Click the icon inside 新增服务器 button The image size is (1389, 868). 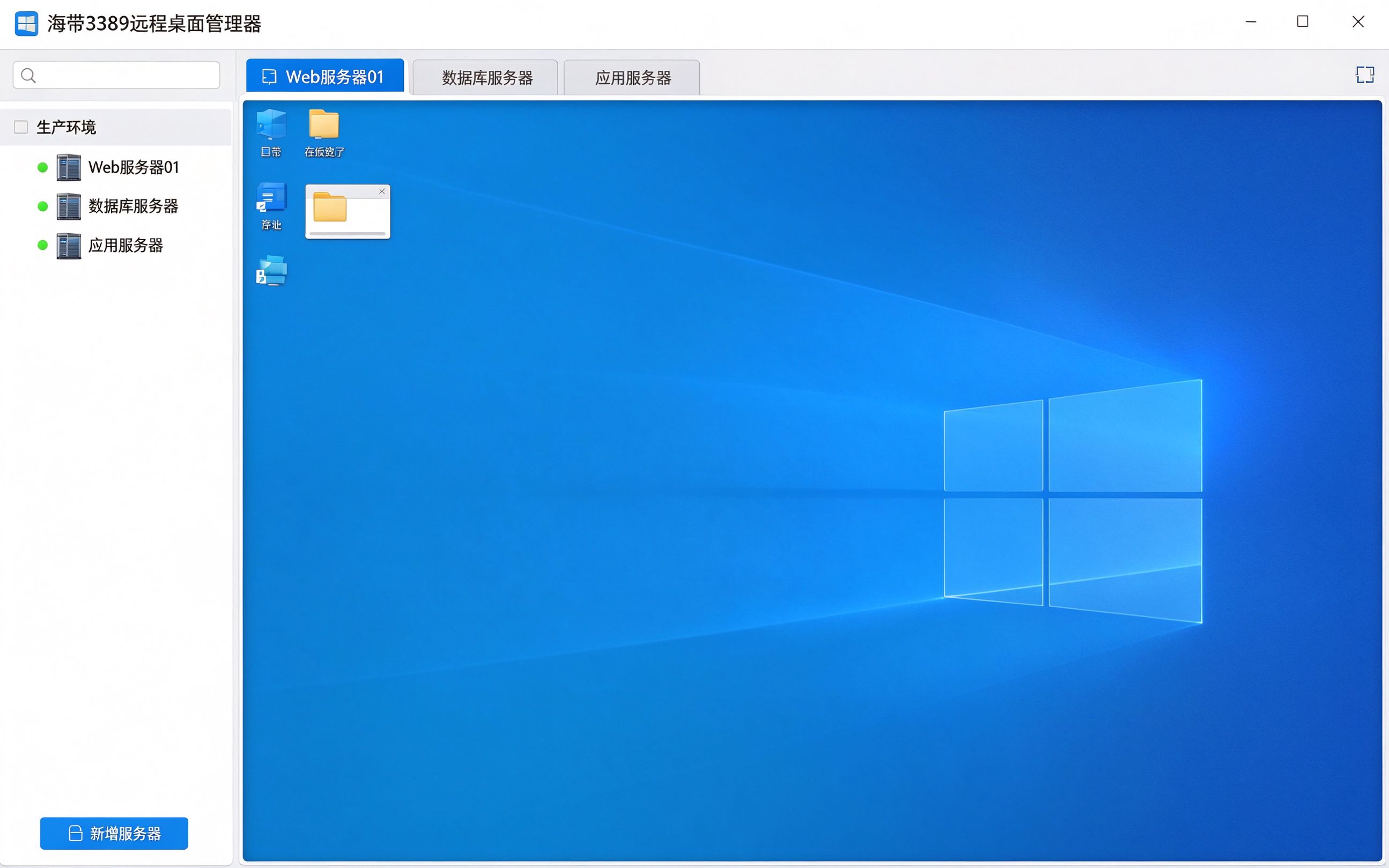point(75,833)
